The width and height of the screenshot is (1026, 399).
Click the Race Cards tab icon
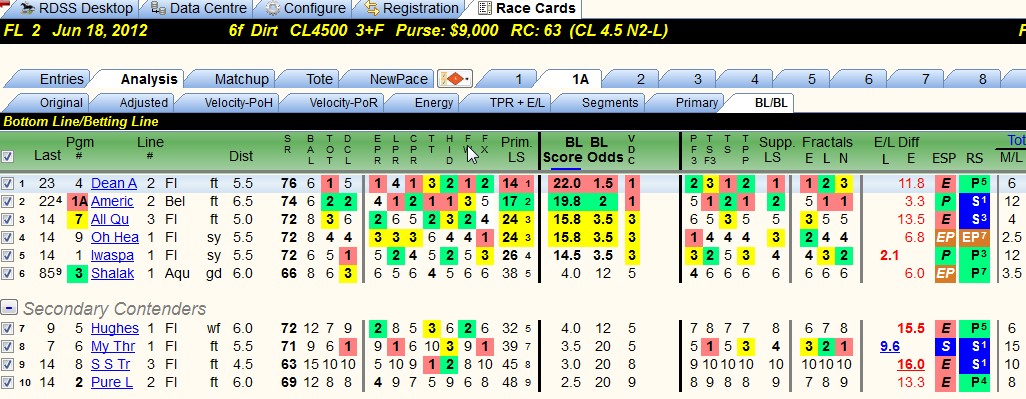[485, 9]
